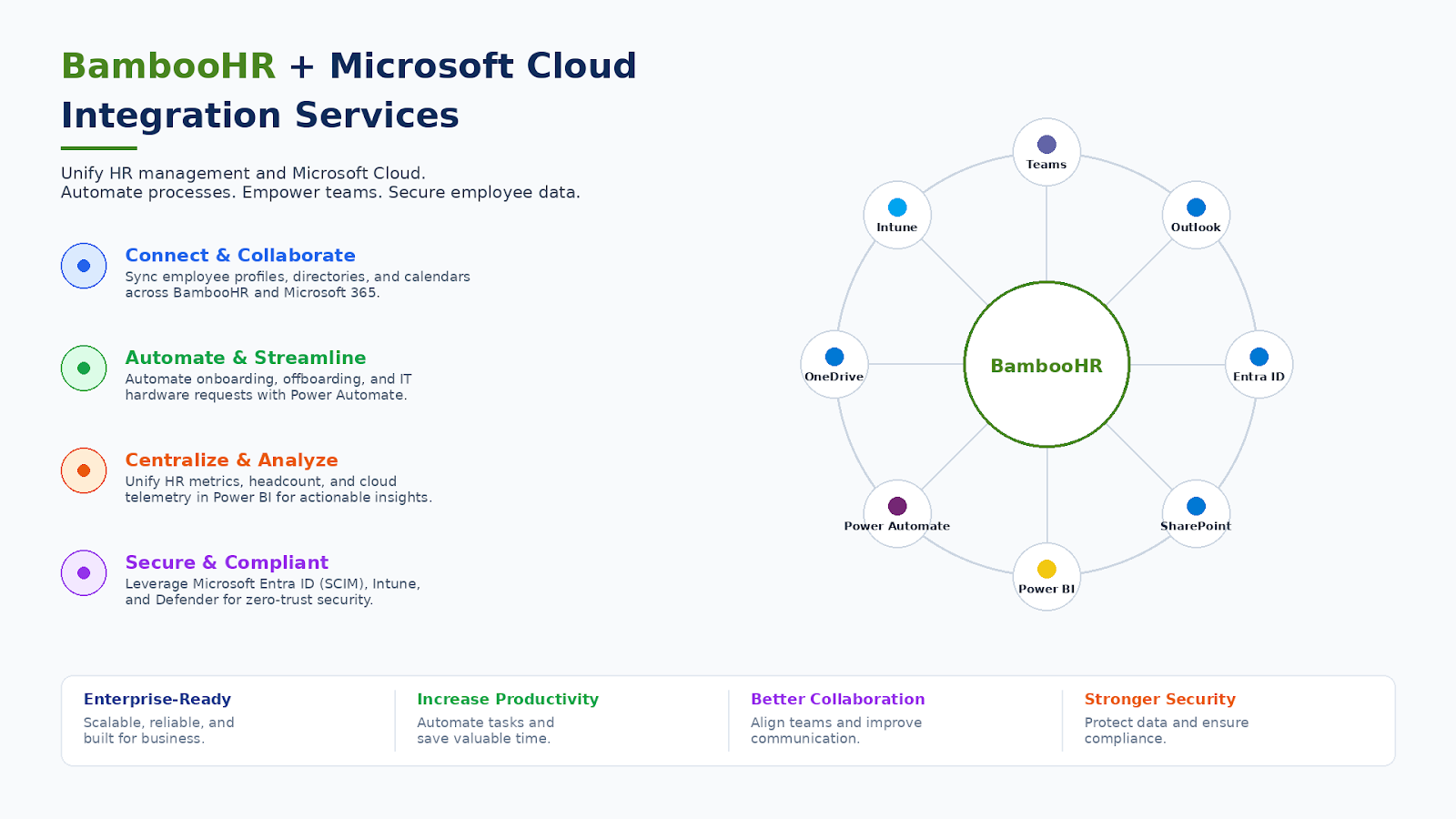Click the Connect & Collaborate heading

click(240, 256)
